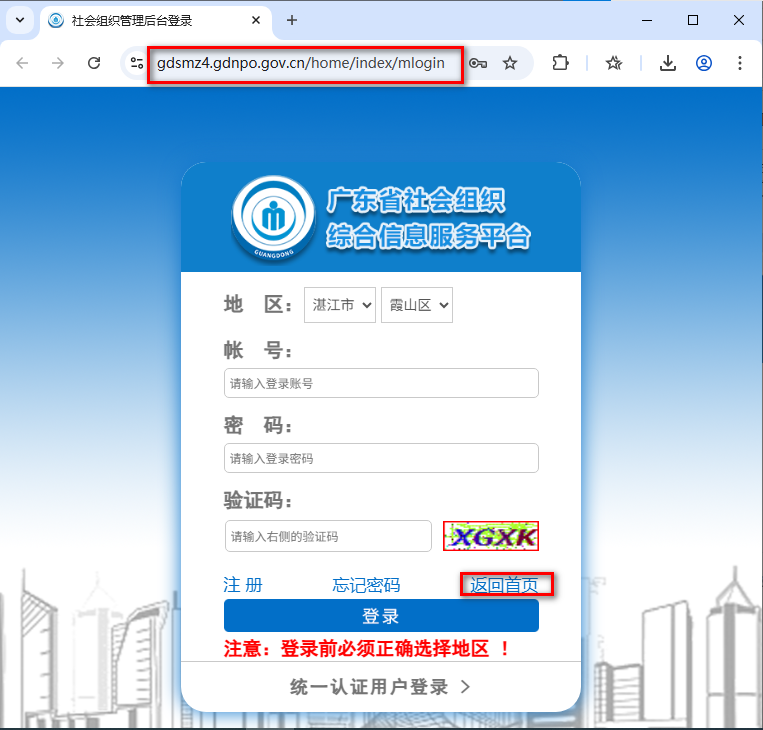Bookmark this page with the star icon
This screenshot has height=730, width=763.
click(x=510, y=63)
